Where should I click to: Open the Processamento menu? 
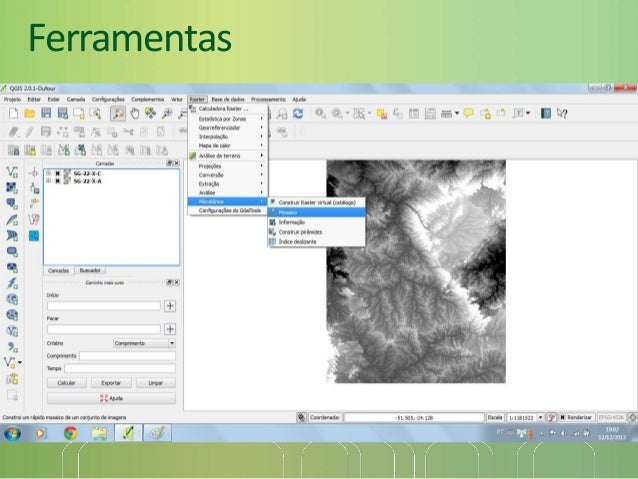pyautogui.click(x=268, y=99)
